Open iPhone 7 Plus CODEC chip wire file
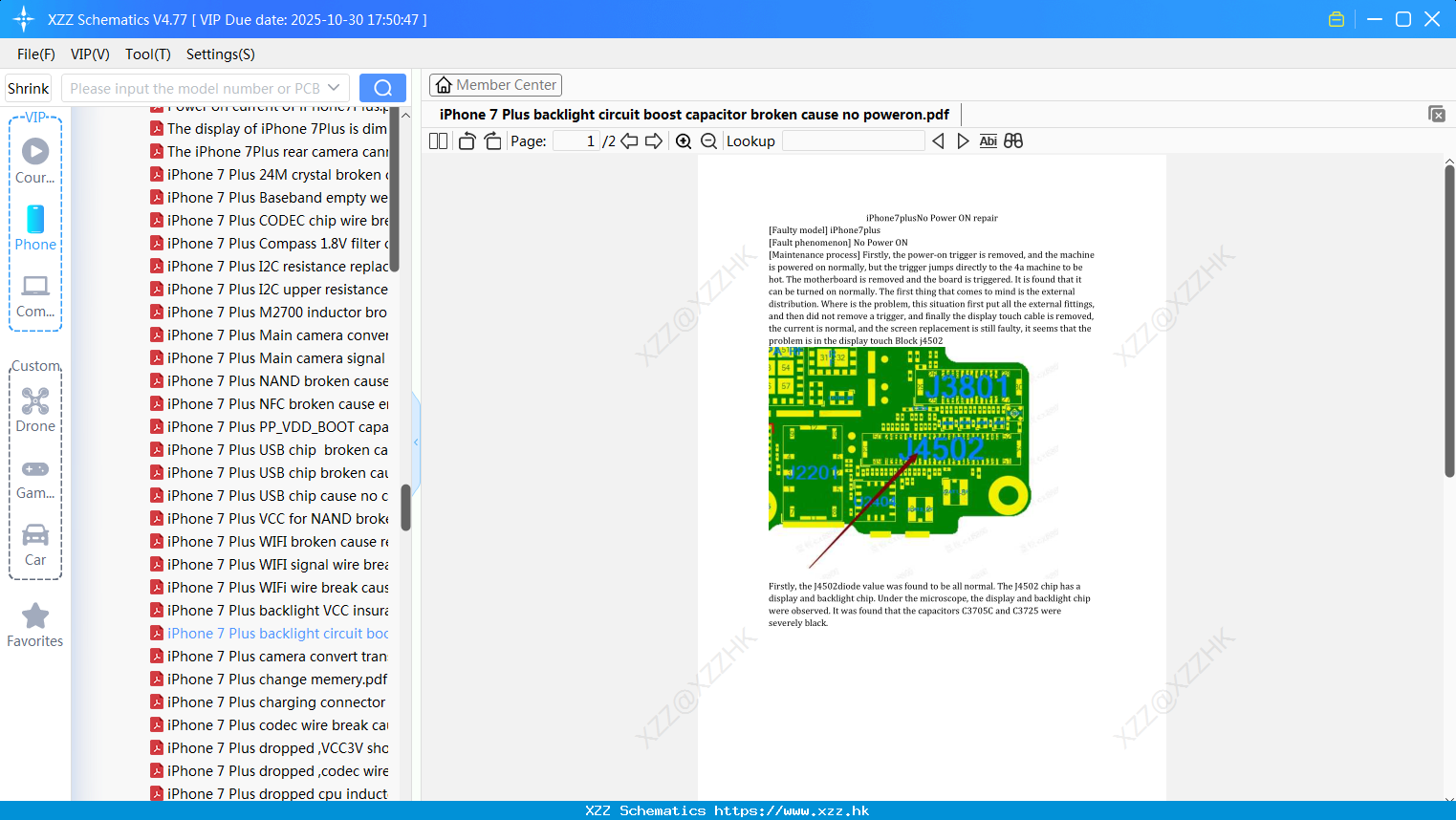This screenshot has height=820, width=1456. click(x=269, y=221)
